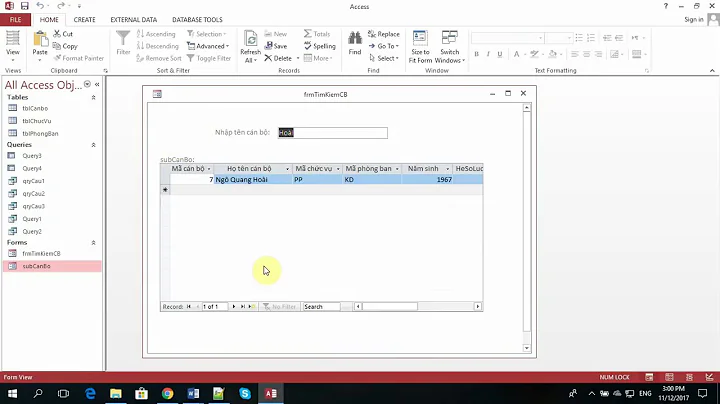
Task: Open Microsoft Edge from taskbar
Action: pos(90,393)
